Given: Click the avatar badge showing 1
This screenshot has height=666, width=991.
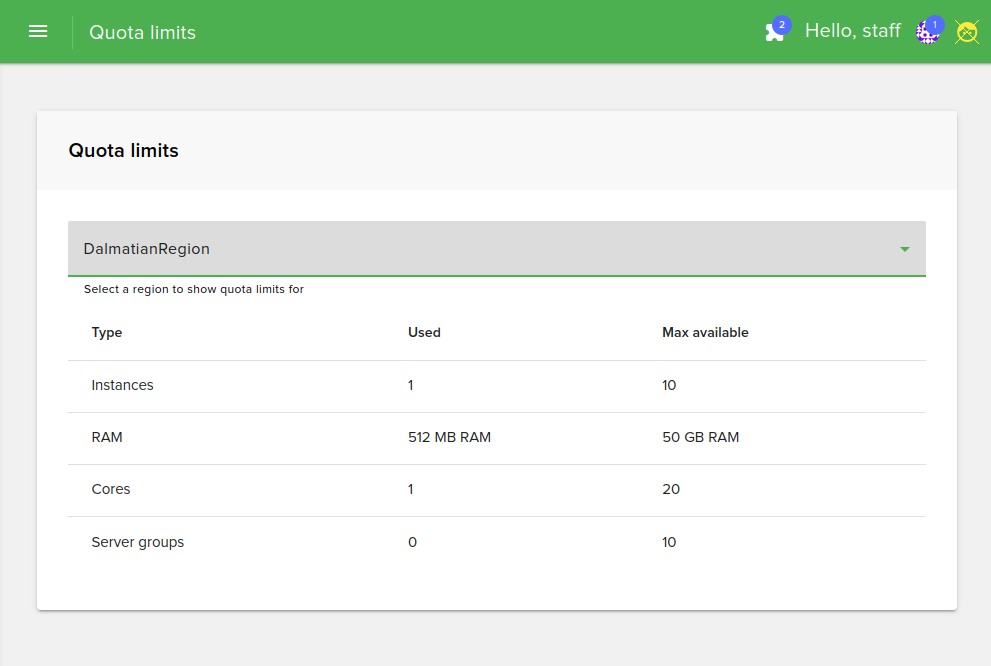Looking at the screenshot, I should point(935,24).
